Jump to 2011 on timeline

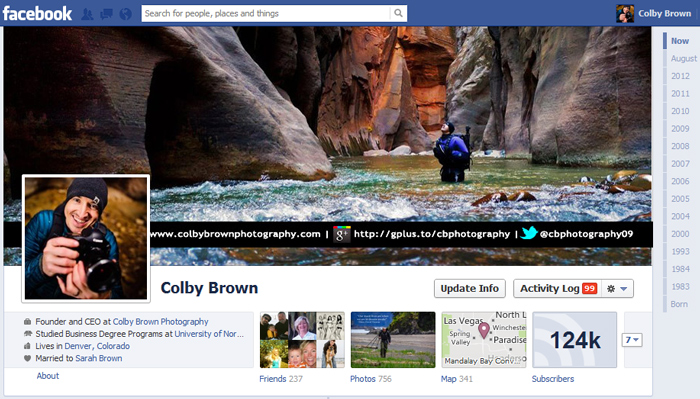pos(680,93)
